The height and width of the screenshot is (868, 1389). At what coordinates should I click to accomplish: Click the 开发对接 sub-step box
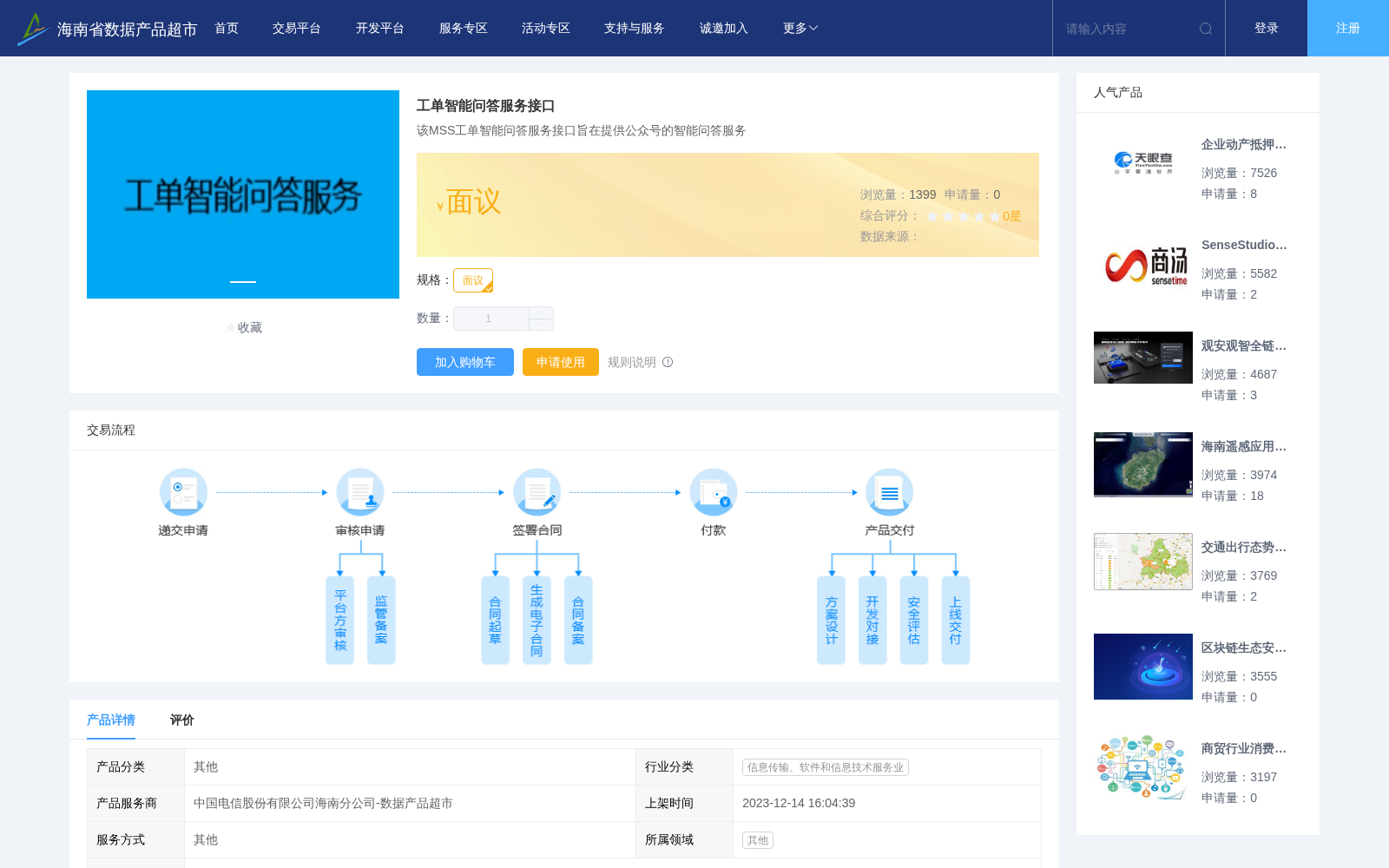click(x=872, y=621)
